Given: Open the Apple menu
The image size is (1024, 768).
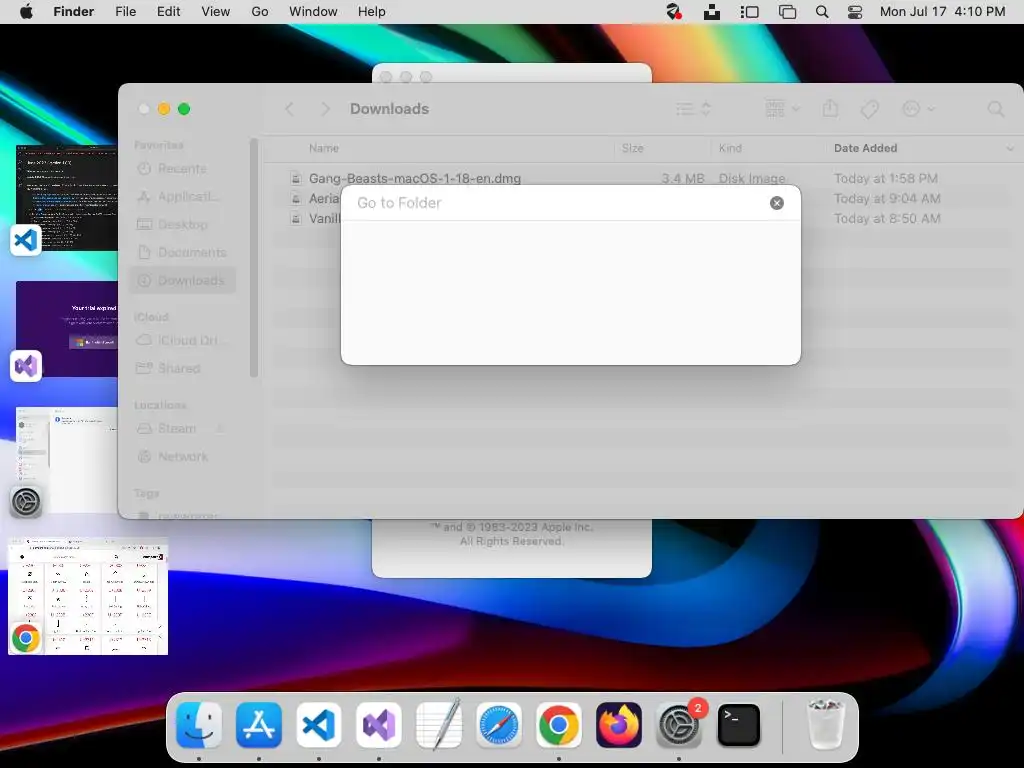Looking at the screenshot, I should [26, 12].
